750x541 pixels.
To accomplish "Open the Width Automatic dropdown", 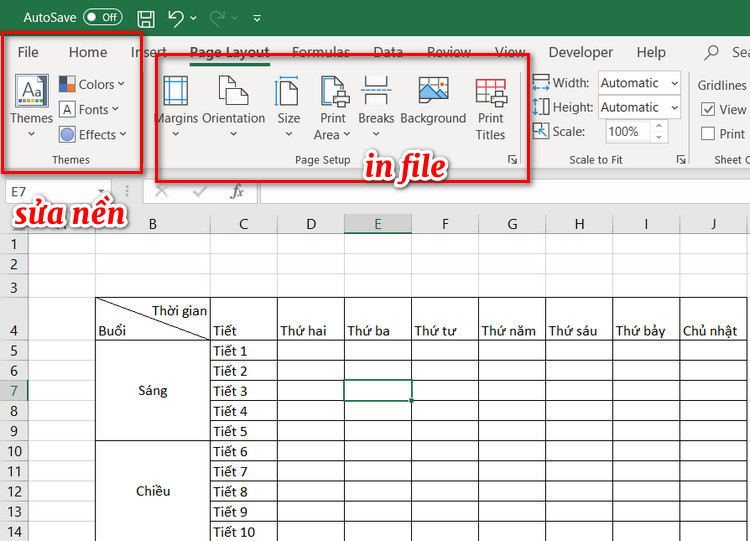I will click(674, 83).
